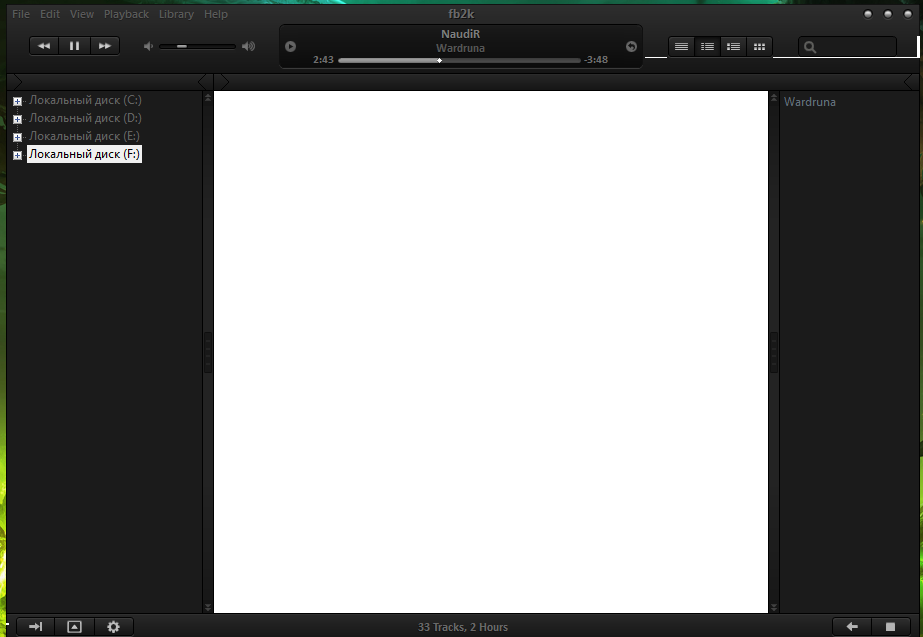Click the gear settings icon in bottom bar
Viewport: 923px width, 637px height.
pos(113,627)
